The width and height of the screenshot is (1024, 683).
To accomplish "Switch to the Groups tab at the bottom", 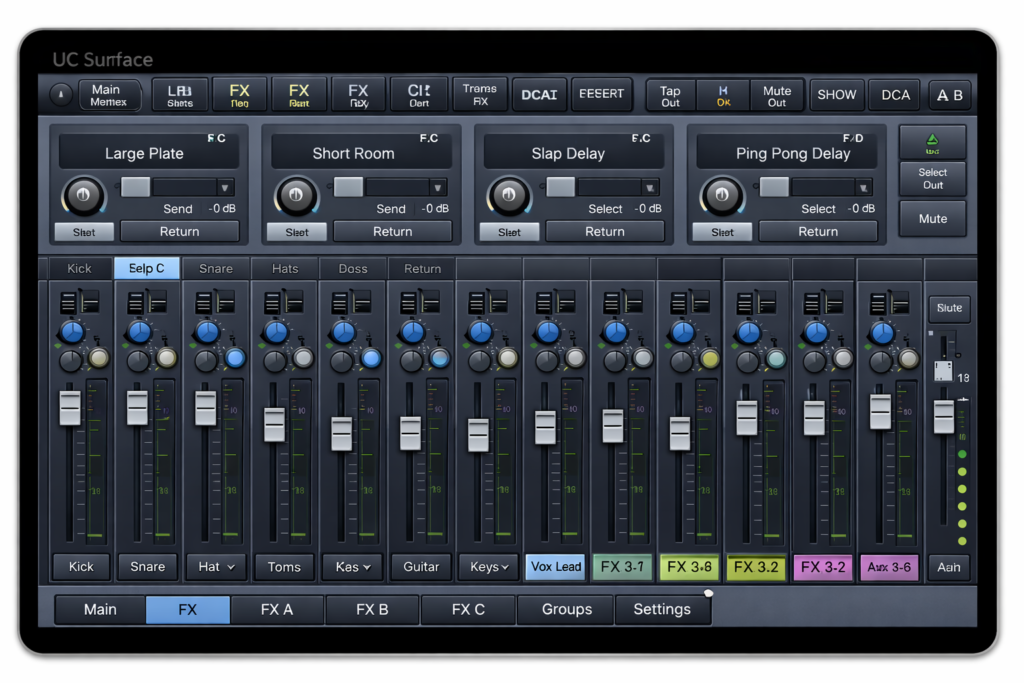I will 565,609.
